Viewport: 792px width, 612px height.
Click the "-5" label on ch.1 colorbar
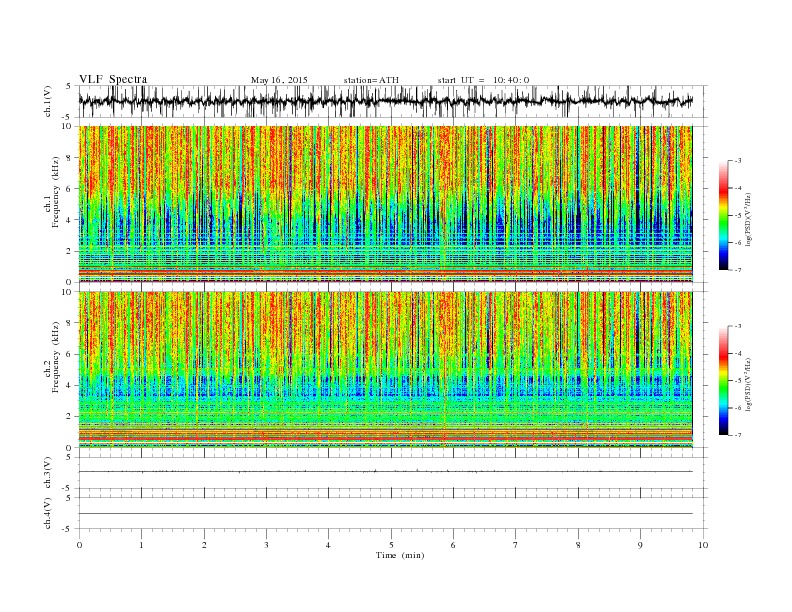(738, 216)
